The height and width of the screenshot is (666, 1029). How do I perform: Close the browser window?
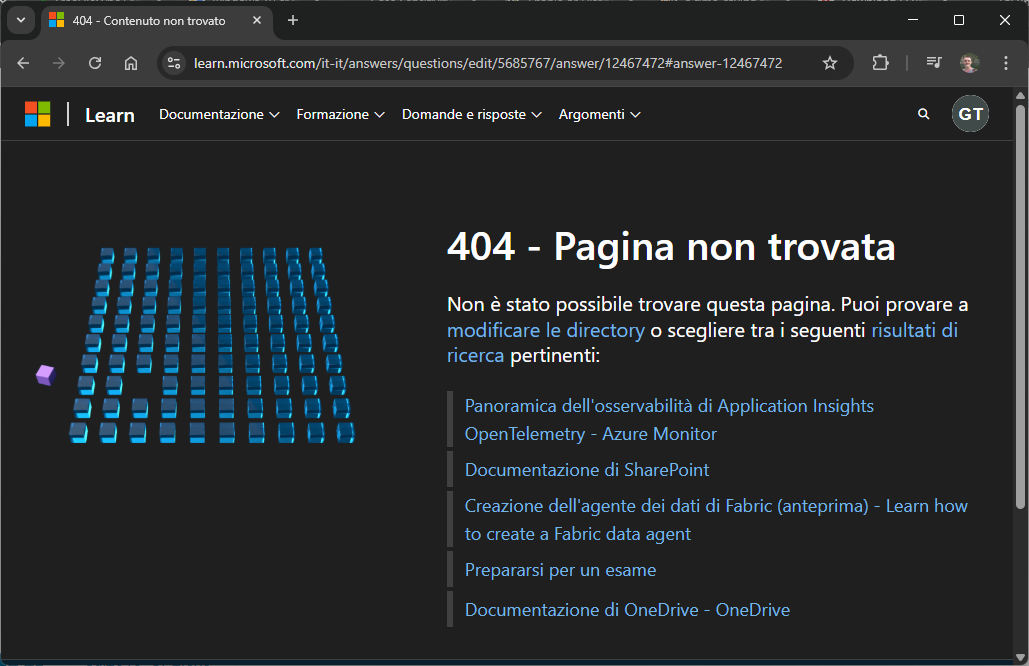tap(1005, 20)
